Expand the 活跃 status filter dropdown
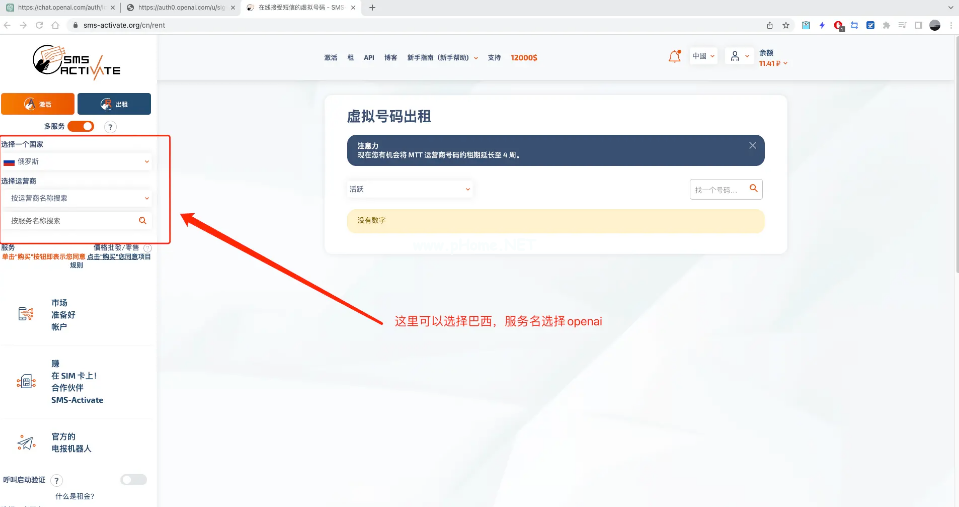This screenshot has height=507, width=959. click(410, 188)
